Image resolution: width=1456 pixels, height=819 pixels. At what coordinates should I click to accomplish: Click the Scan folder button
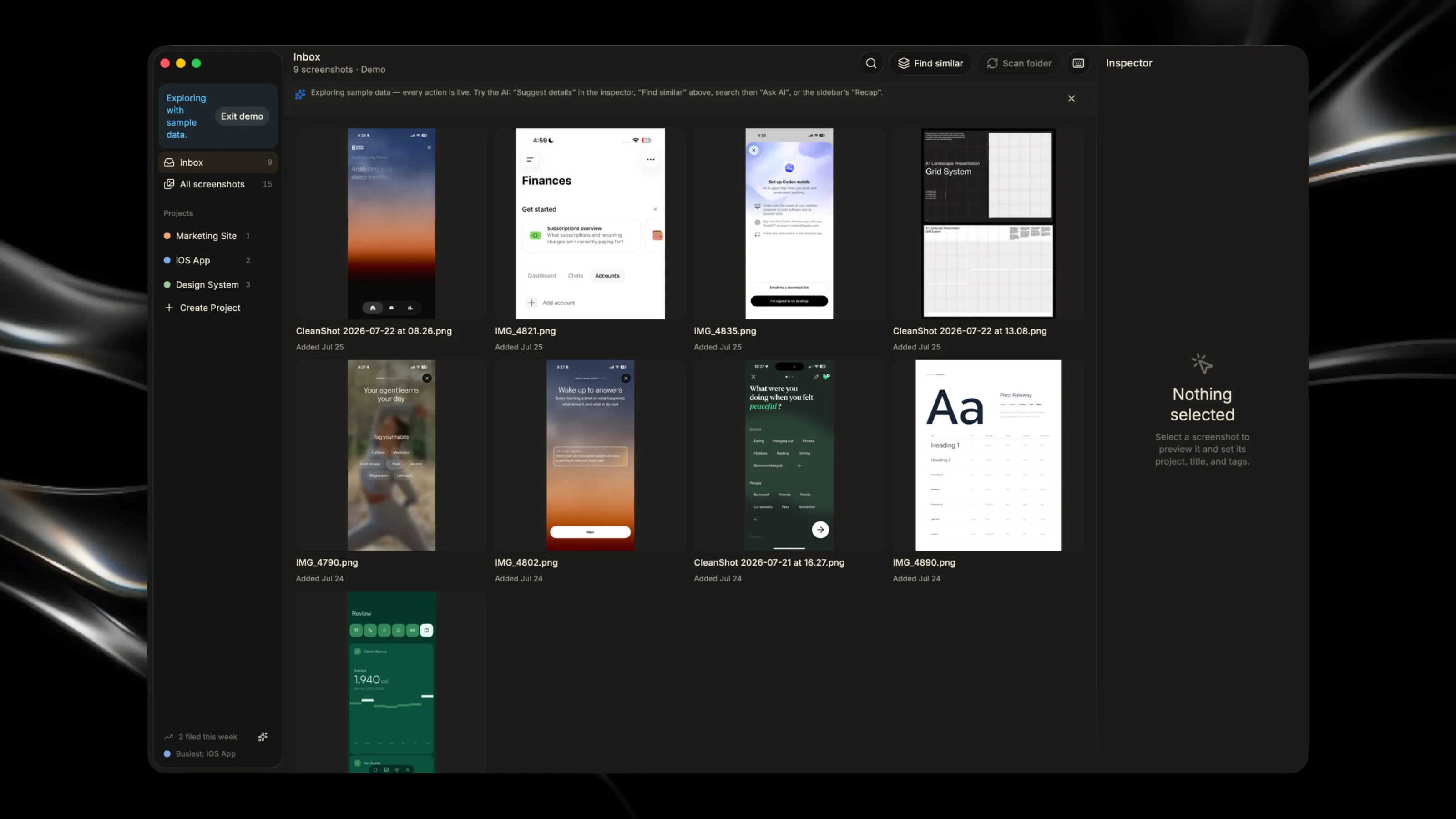pos(1019,63)
